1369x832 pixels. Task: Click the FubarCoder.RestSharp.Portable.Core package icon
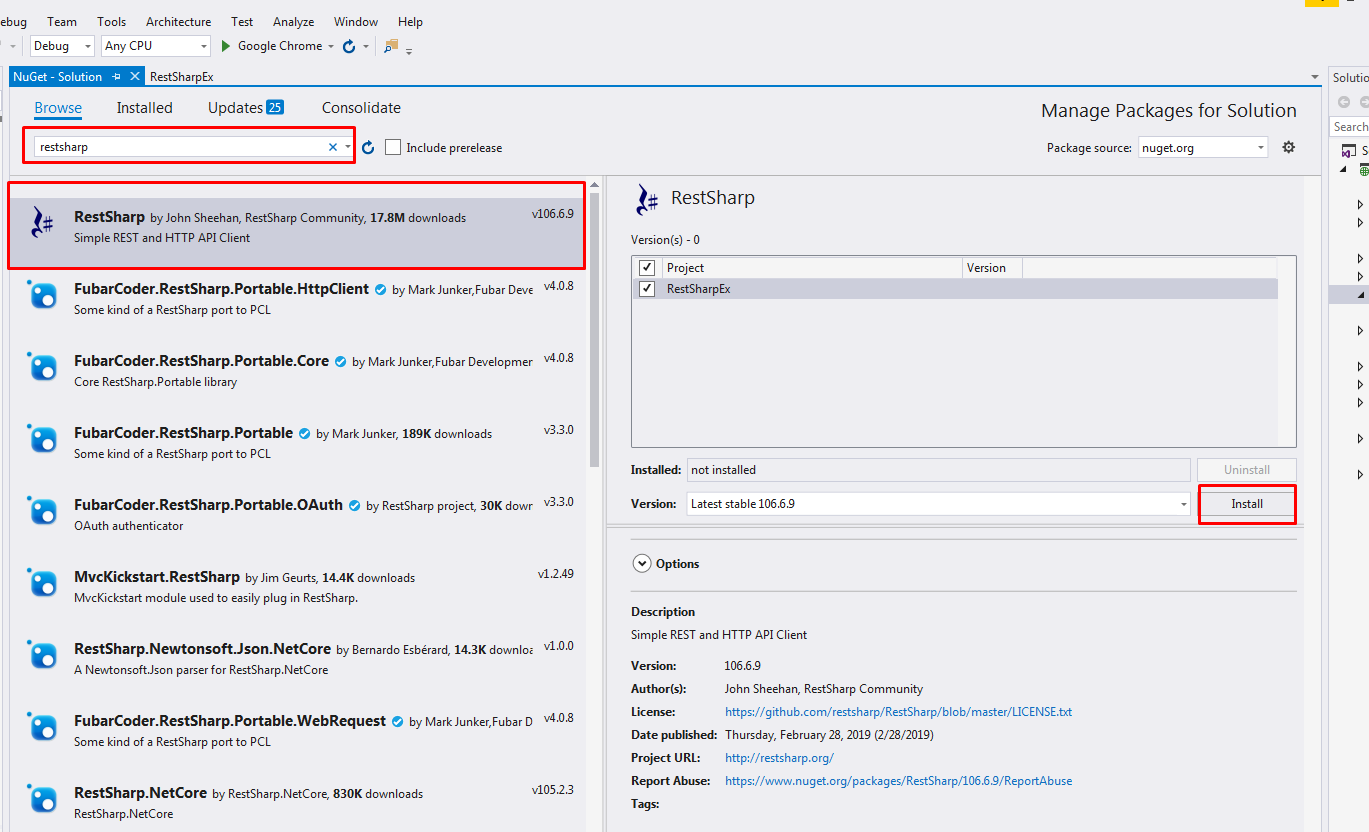point(43,367)
